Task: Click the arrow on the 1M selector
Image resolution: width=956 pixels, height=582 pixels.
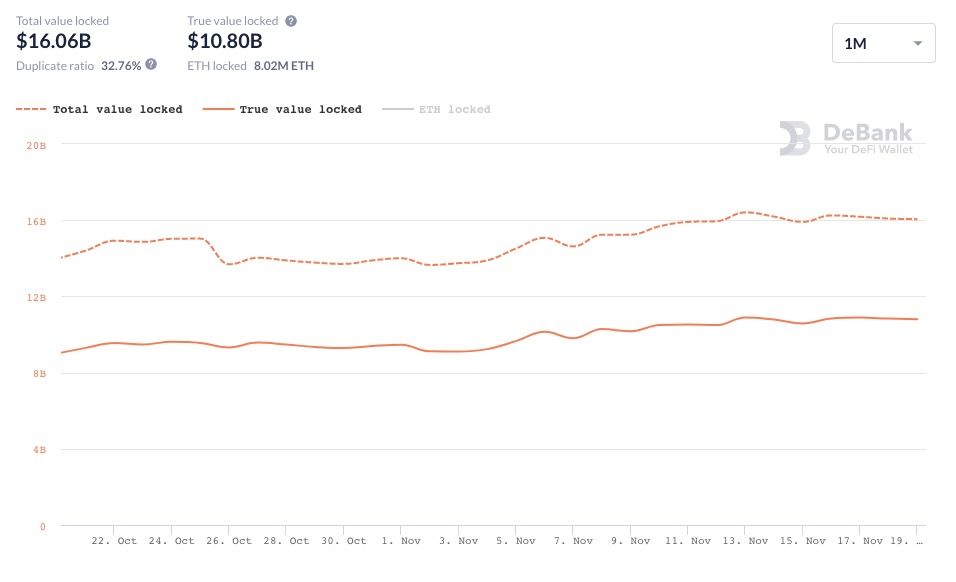Action: pyautogui.click(x=917, y=44)
